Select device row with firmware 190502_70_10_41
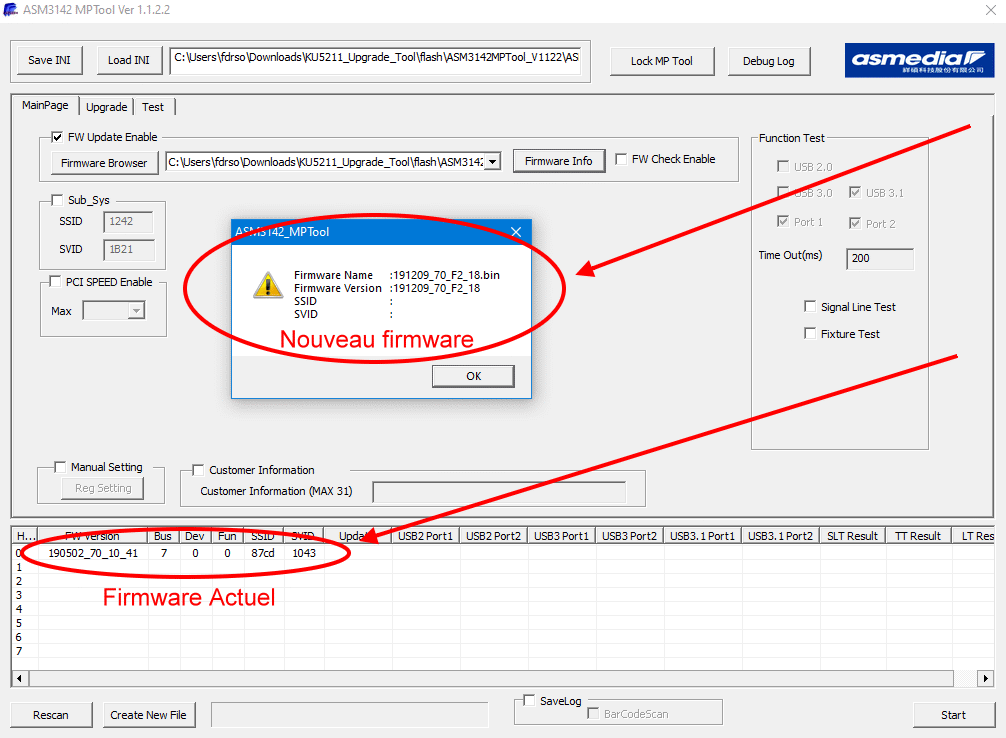1006x738 pixels. (x=504, y=553)
